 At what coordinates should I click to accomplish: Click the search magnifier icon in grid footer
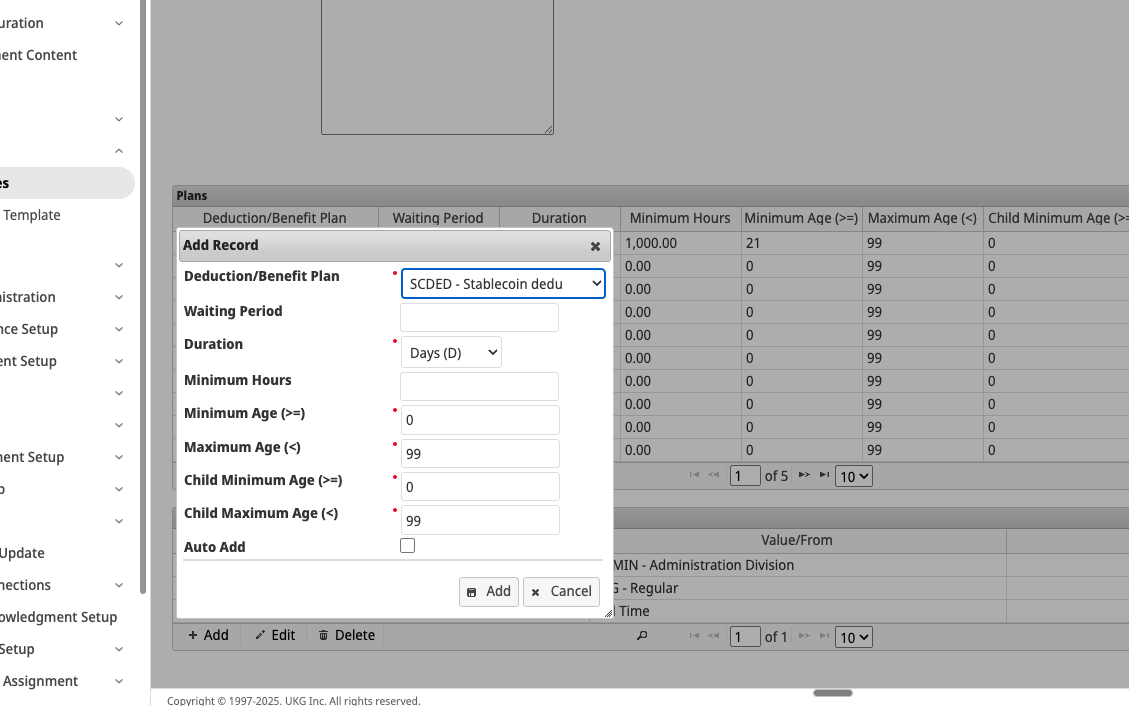click(642, 635)
